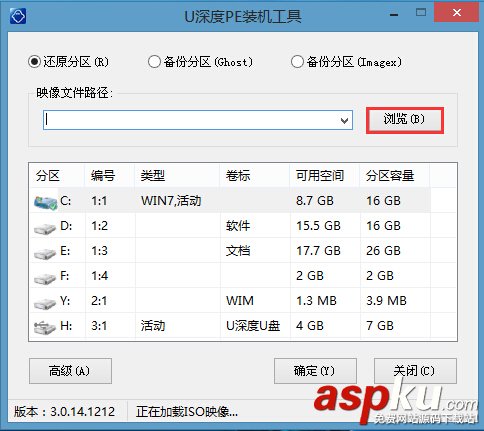The width and height of the screenshot is (484, 431).
Task: Click the 浏览(B) browse button
Action: tap(405, 120)
